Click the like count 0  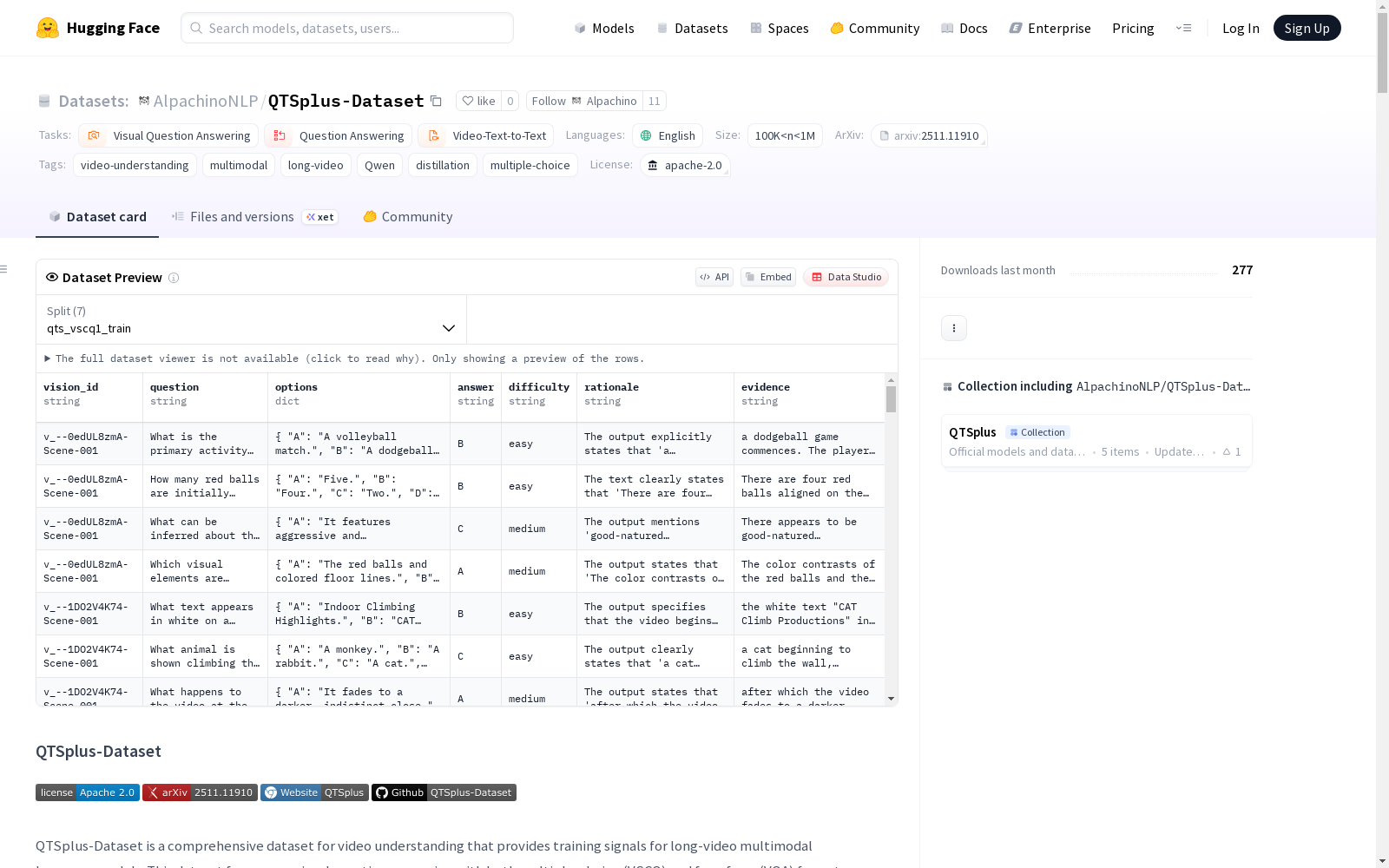click(510, 102)
